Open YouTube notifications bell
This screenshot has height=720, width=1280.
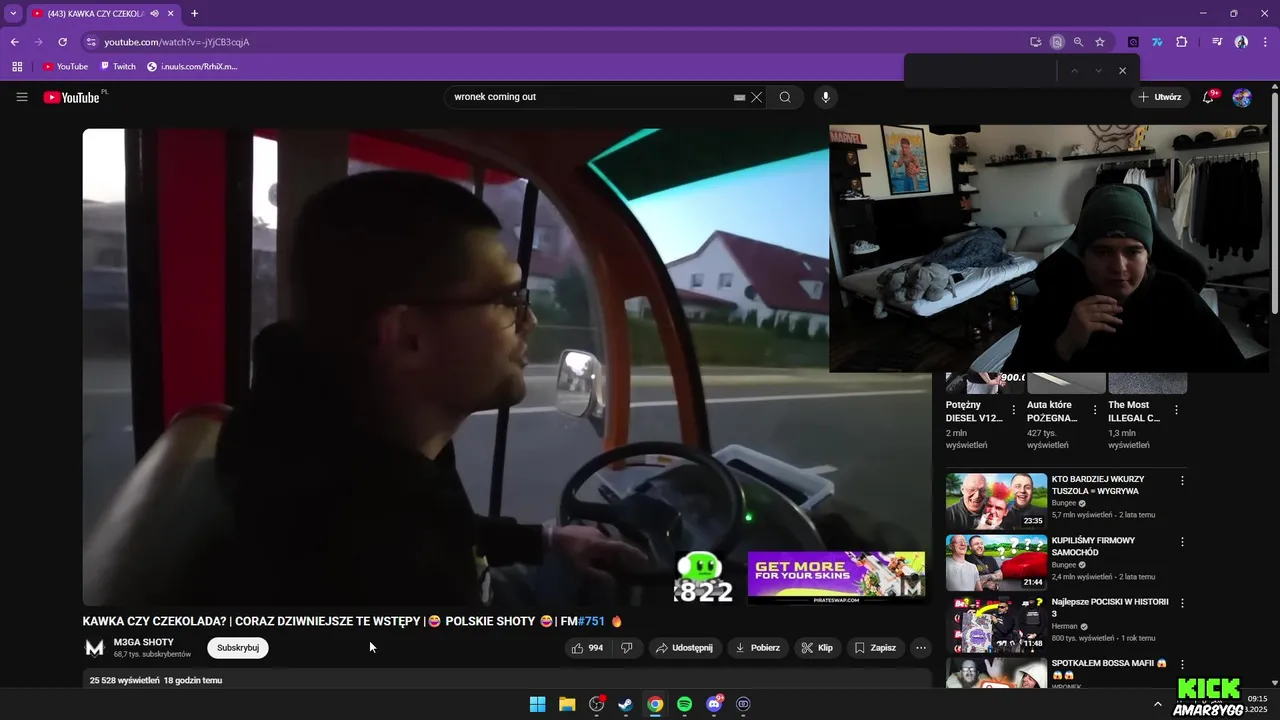coord(1208,97)
